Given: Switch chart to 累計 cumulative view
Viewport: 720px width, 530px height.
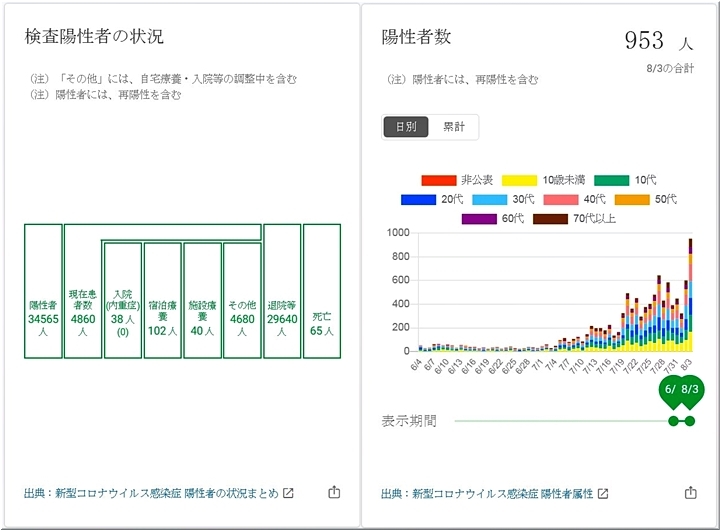Looking at the screenshot, I should point(454,127).
